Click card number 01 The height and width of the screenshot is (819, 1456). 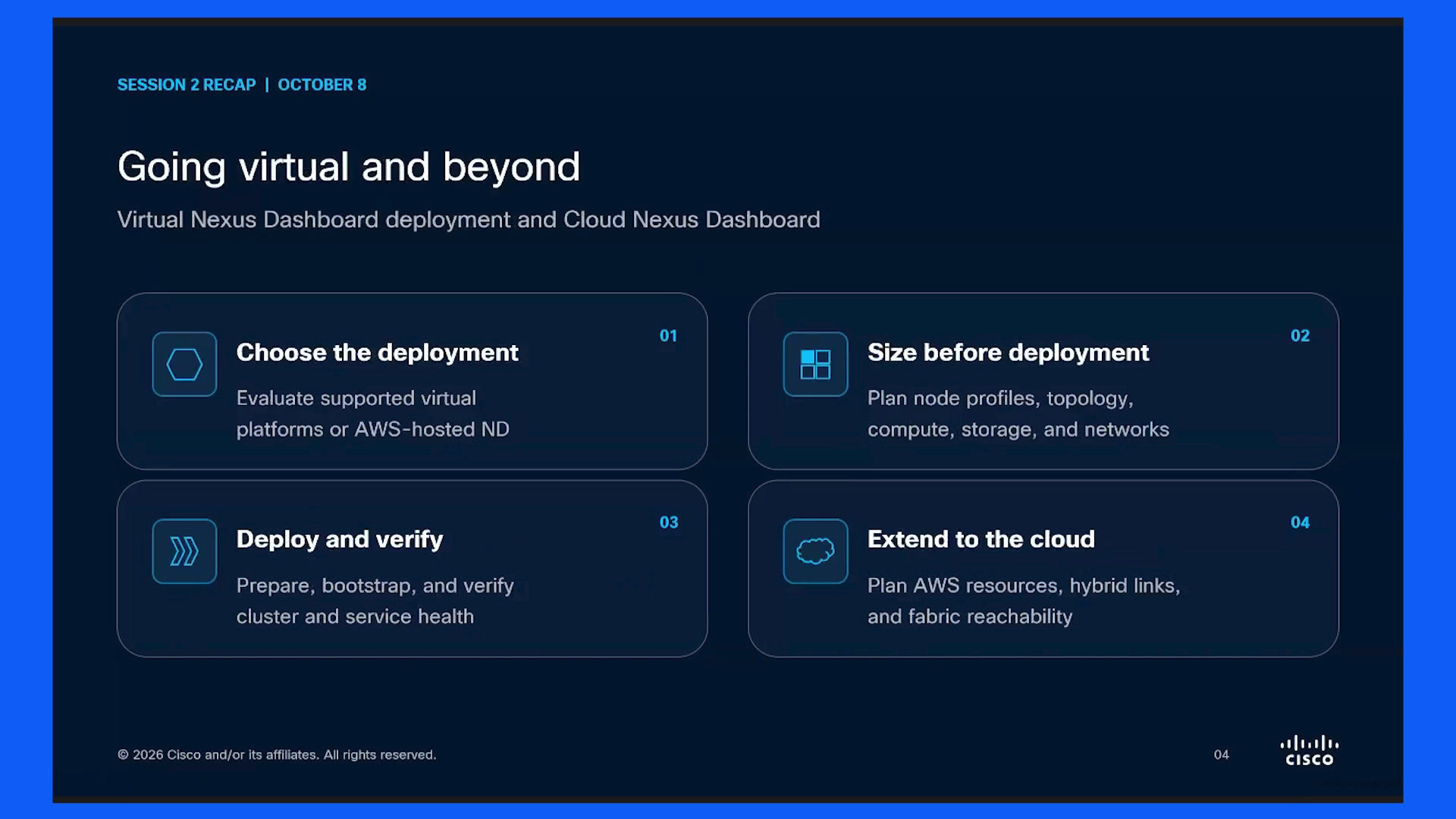click(x=668, y=336)
